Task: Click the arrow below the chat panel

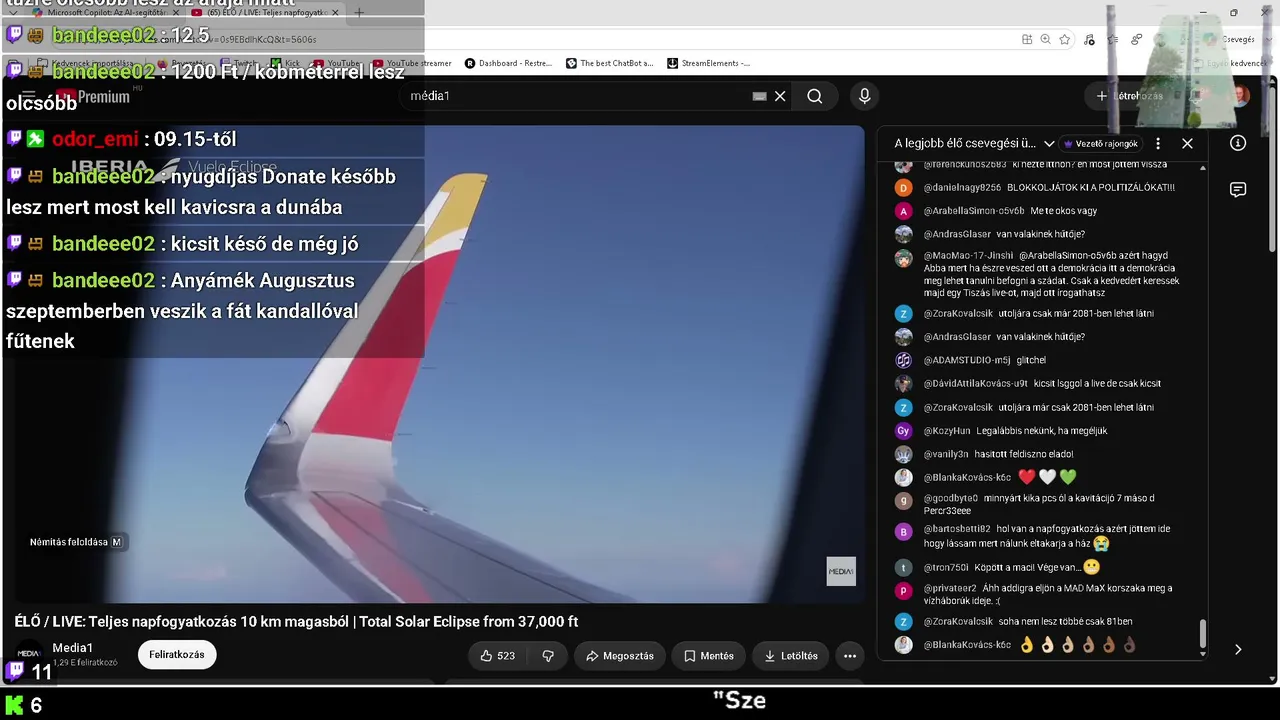Action: [x=1238, y=650]
